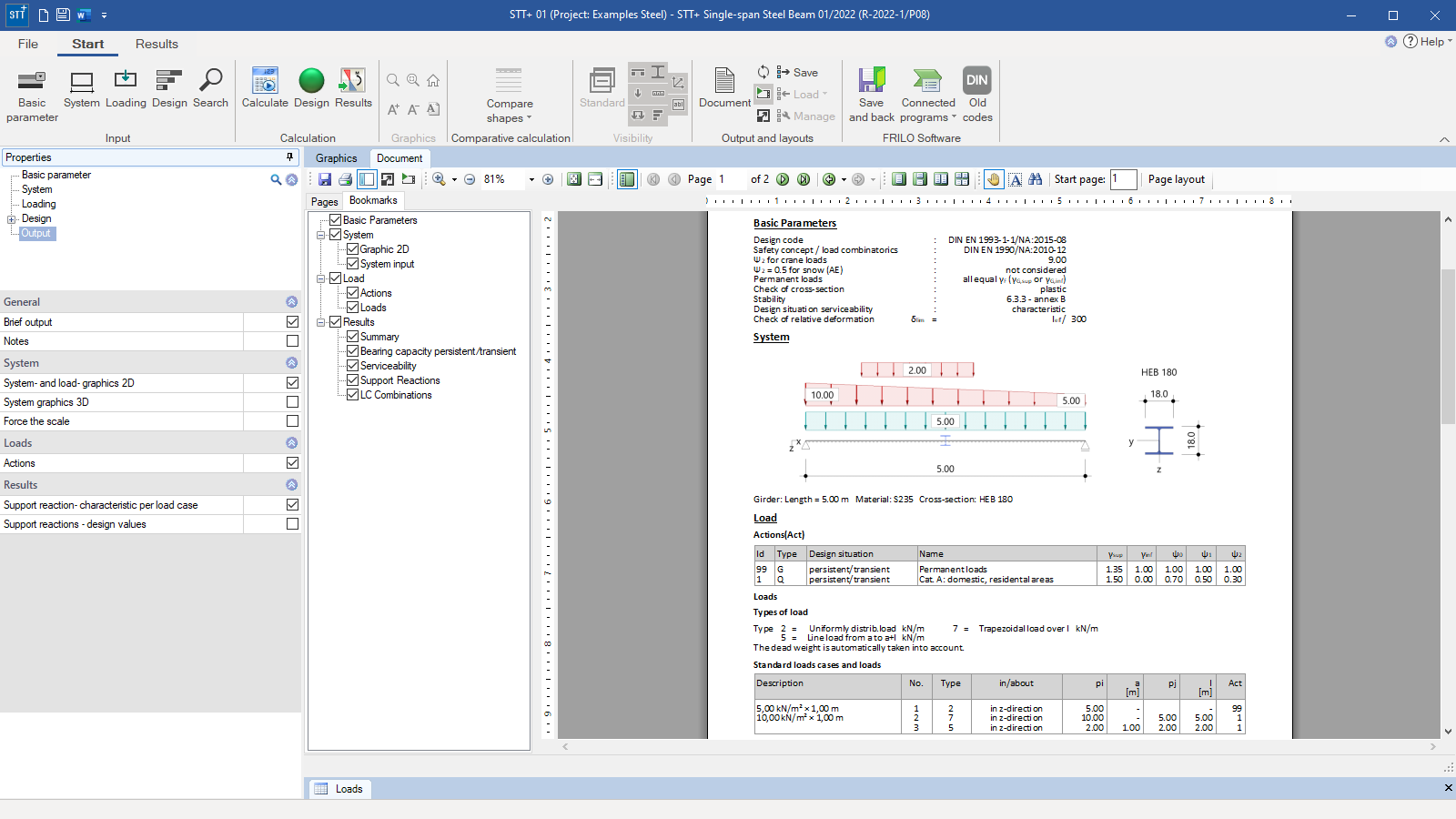This screenshot has width=1456, height=819.
Task: Select Output in properties tree
Action: pyautogui.click(x=36, y=233)
